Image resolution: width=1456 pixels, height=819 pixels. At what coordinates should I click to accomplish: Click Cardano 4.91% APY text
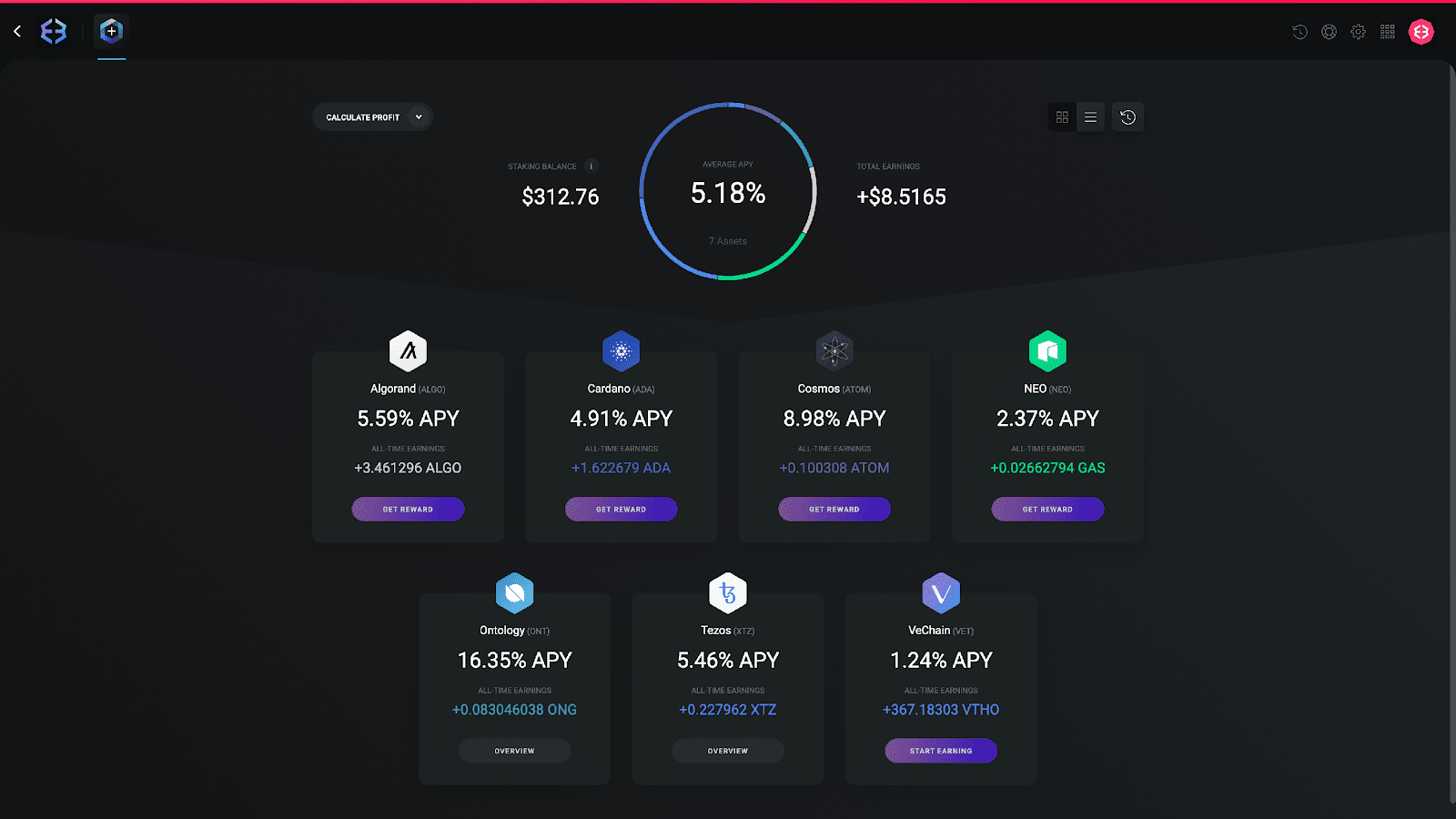[x=622, y=419]
